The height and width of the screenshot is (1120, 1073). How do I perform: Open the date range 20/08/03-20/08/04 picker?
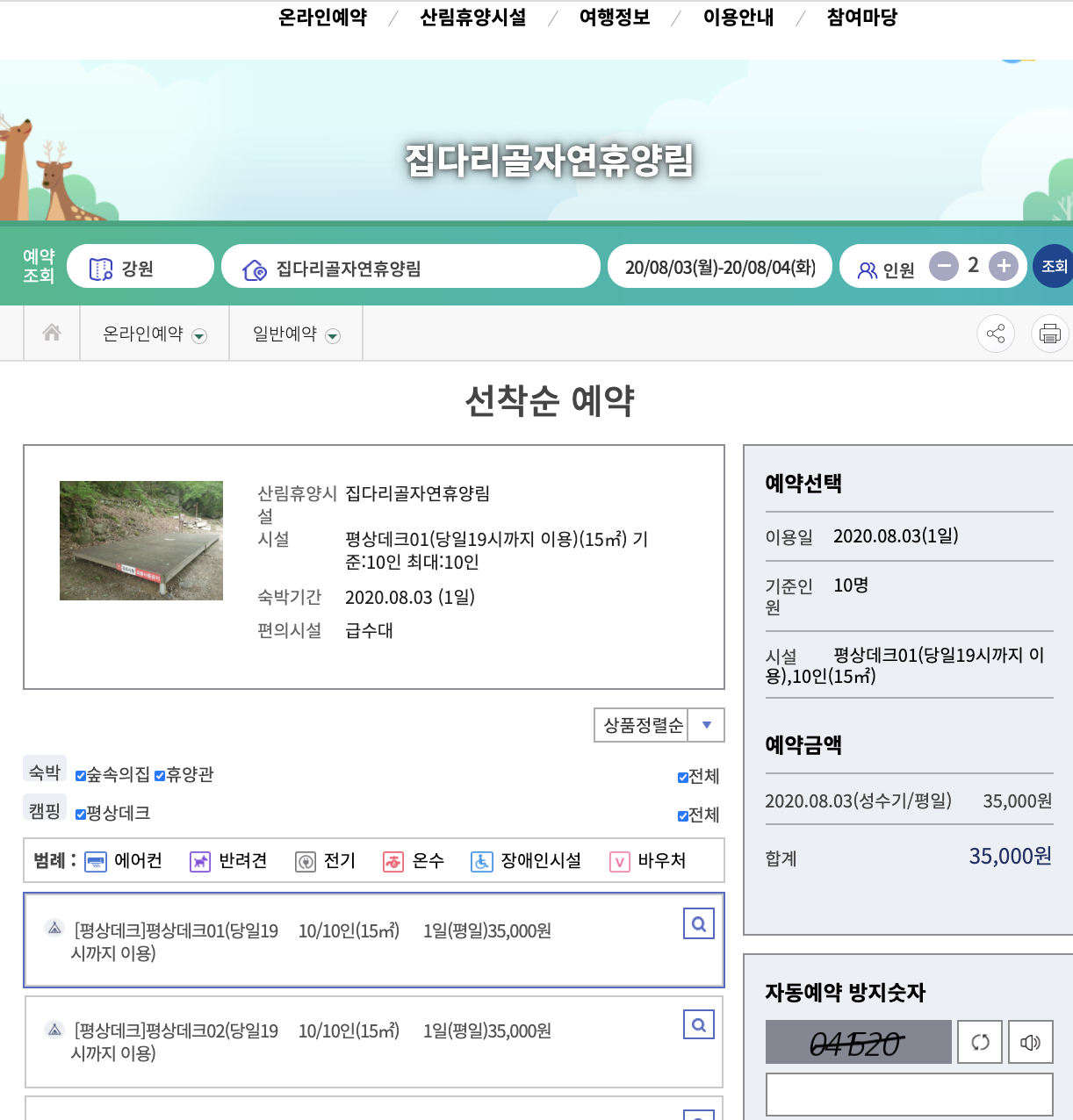tap(720, 266)
